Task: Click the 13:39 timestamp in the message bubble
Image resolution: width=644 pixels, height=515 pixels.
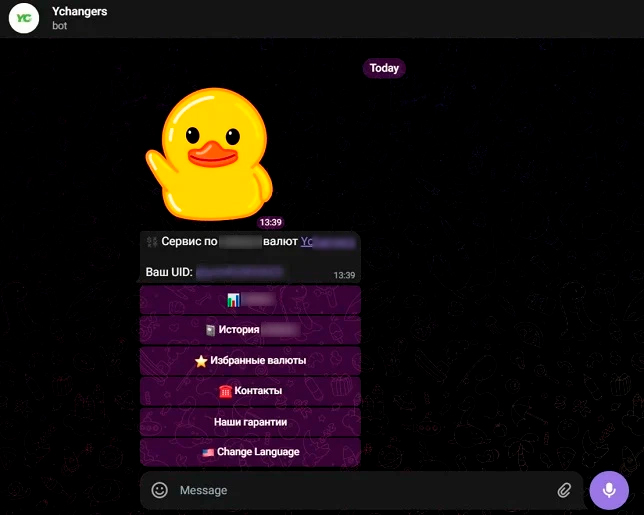Action: click(344, 274)
